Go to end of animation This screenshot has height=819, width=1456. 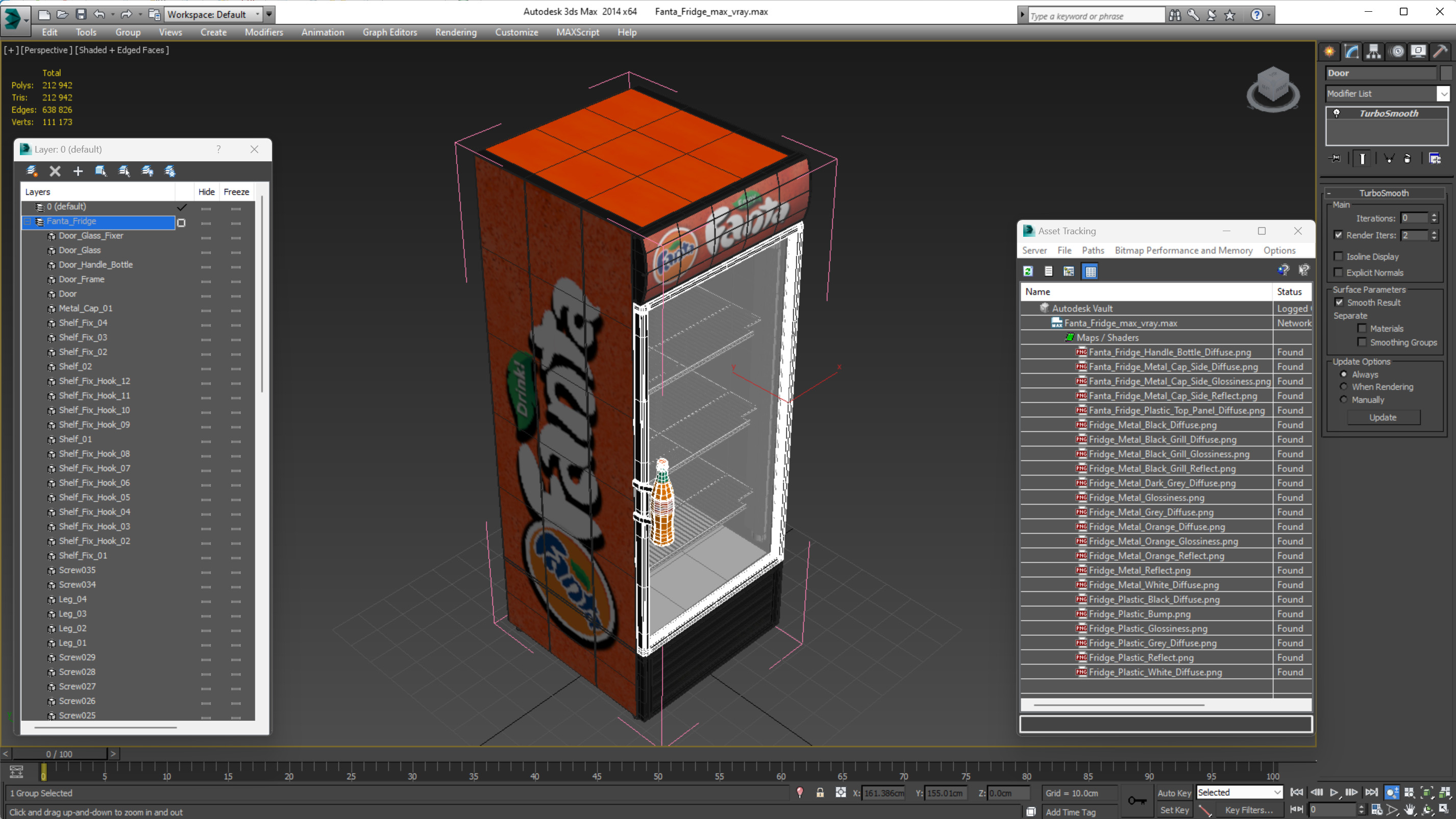point(1371,792)
